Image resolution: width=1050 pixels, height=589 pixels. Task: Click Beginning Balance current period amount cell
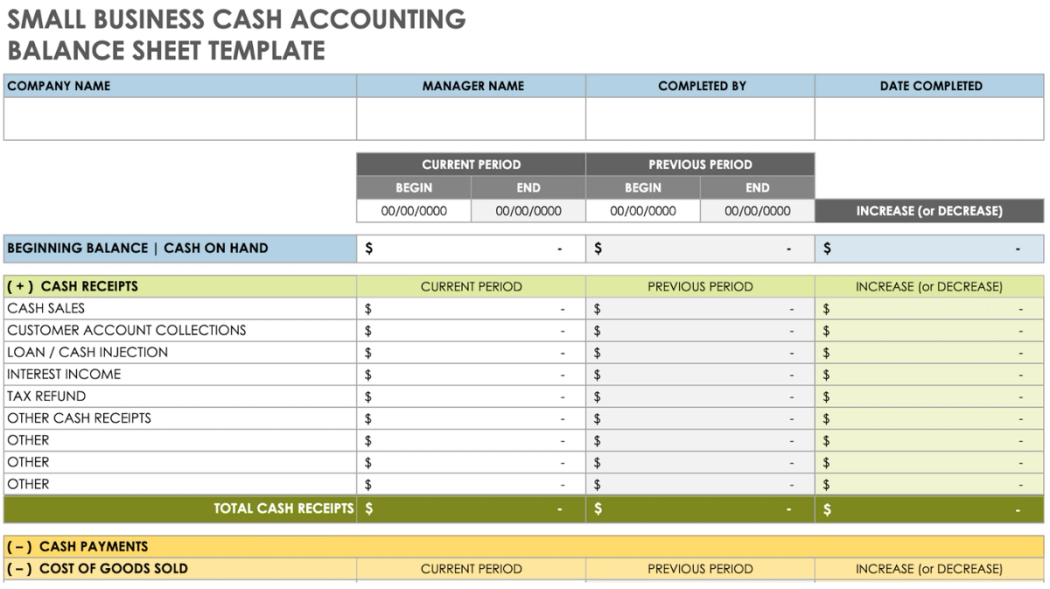[x=471, y=248]
